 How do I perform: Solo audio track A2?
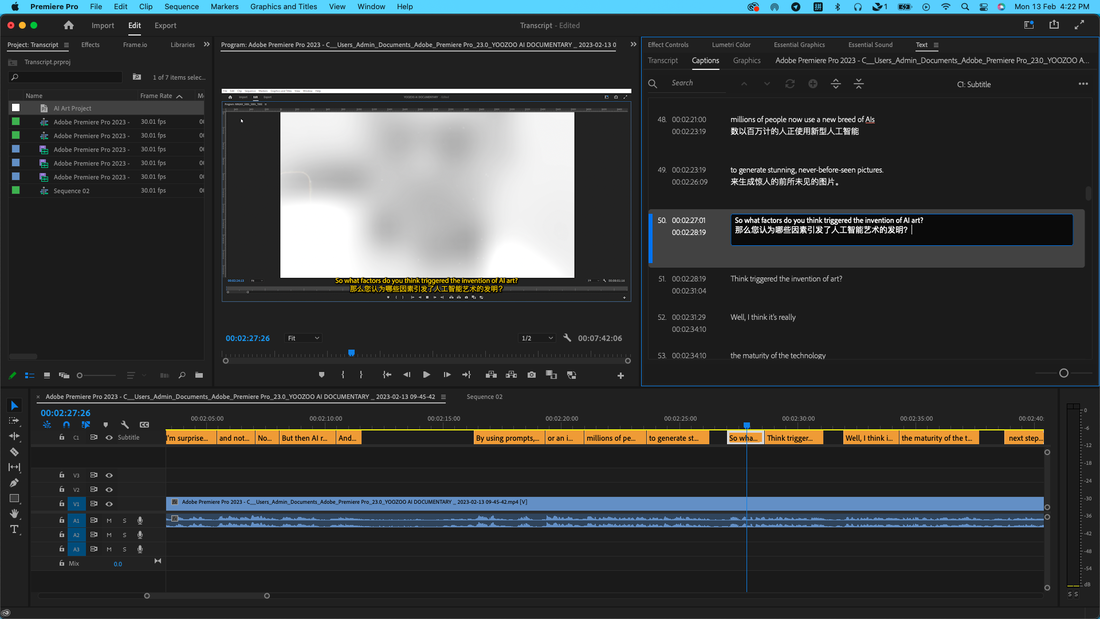(x=125, y=535)
